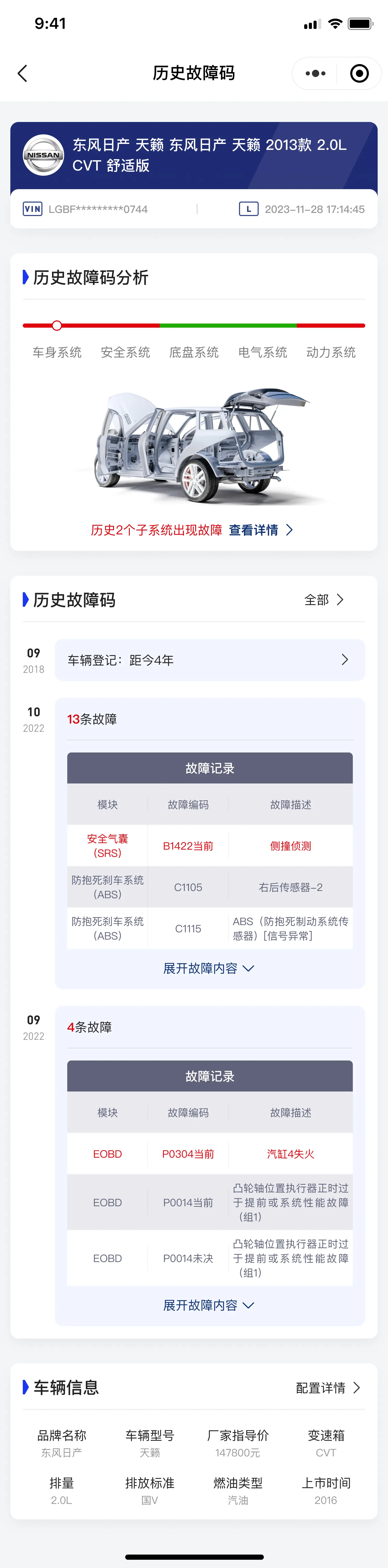The image size is (388, 1568).
Task: Open the 车辆登记 距今4年 row
Action: (x=210, y=660)
